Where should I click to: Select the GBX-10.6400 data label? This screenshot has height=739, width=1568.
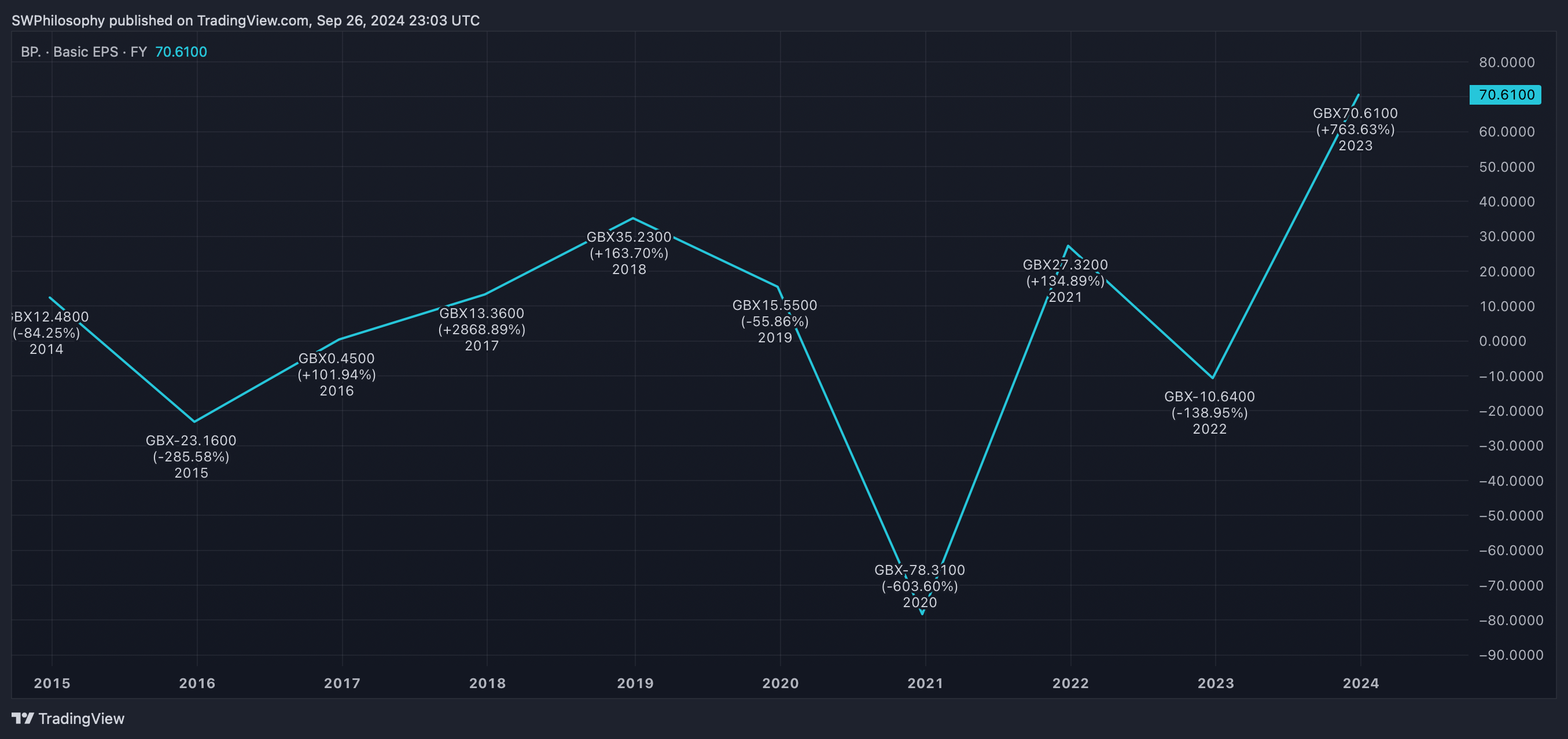1209,397
